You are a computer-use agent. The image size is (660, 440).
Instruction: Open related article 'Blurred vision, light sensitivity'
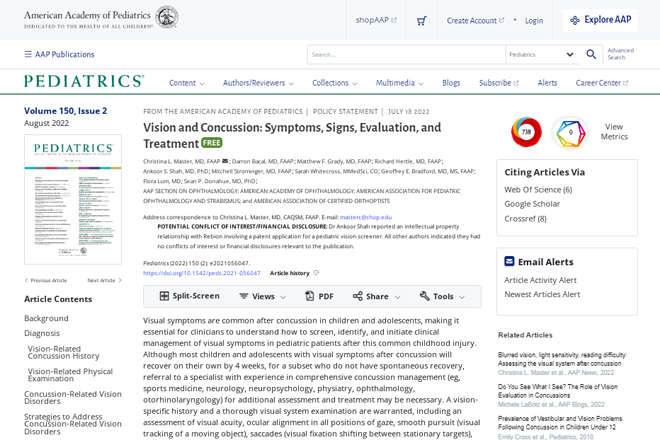(562, 359)
